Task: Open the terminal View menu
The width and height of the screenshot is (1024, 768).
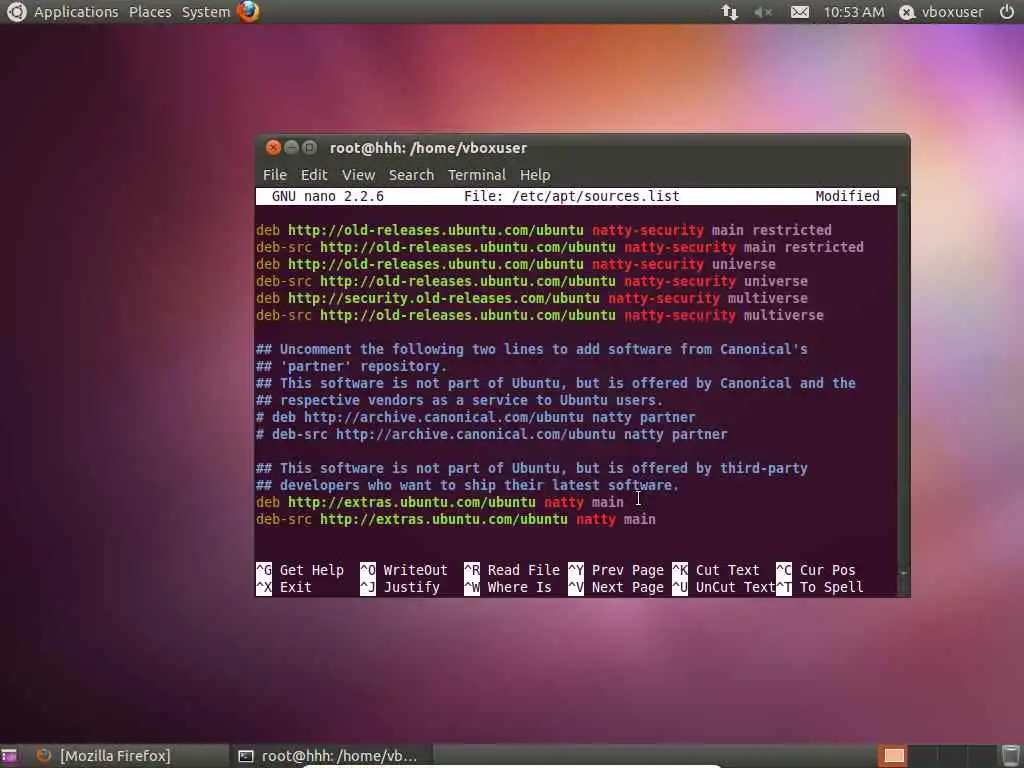Action: pyautogui.click(x=359, y=175)
